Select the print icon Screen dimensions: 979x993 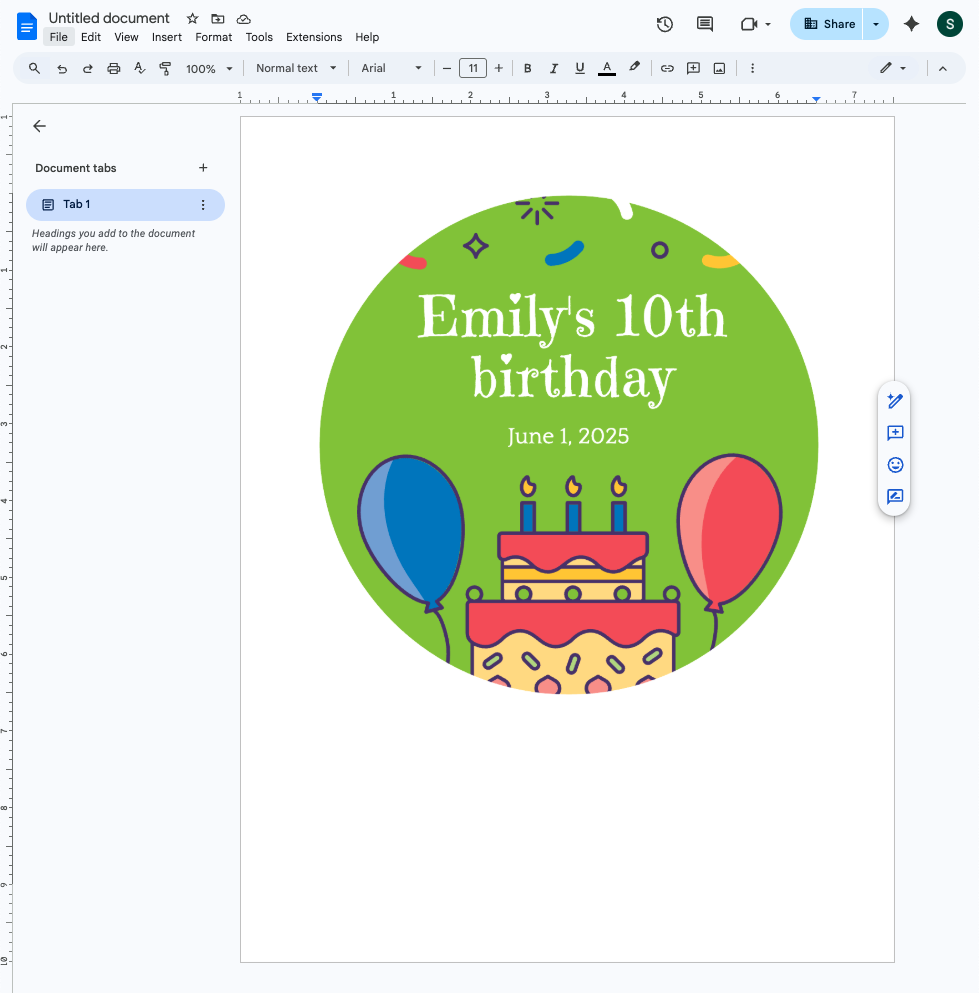pos(113,68)
